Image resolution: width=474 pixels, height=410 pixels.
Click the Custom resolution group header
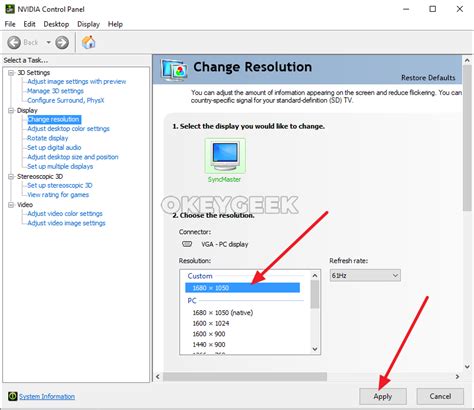click(200, 276)
